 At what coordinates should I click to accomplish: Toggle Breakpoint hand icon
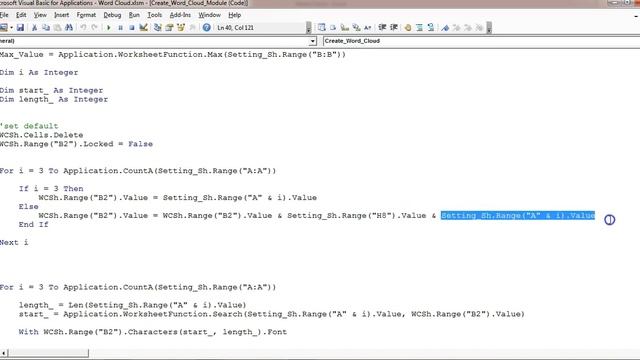408,27
